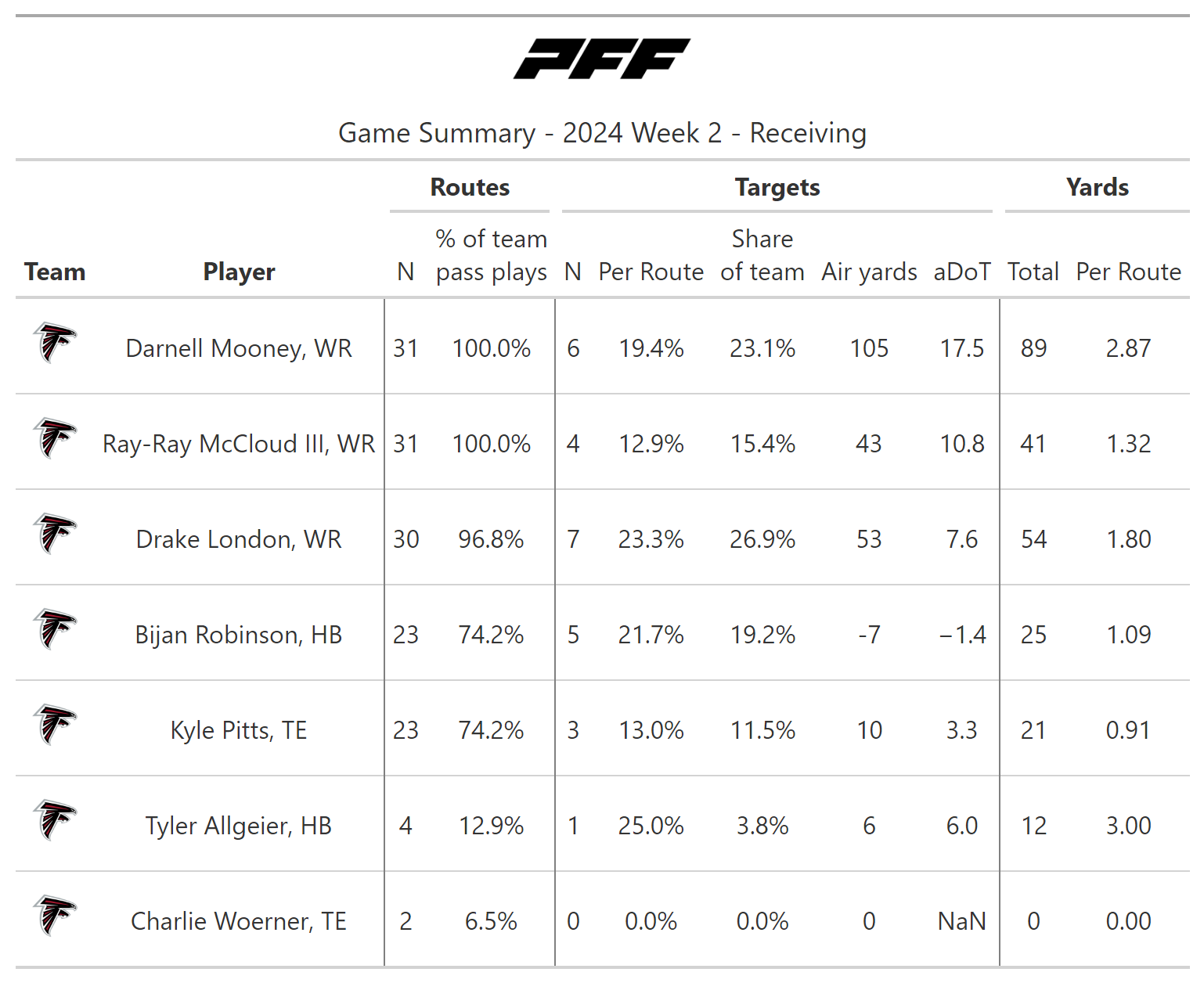Sort by Air yards column header
The height and width of the screenshot is (983, 1204).
[869, 272]
